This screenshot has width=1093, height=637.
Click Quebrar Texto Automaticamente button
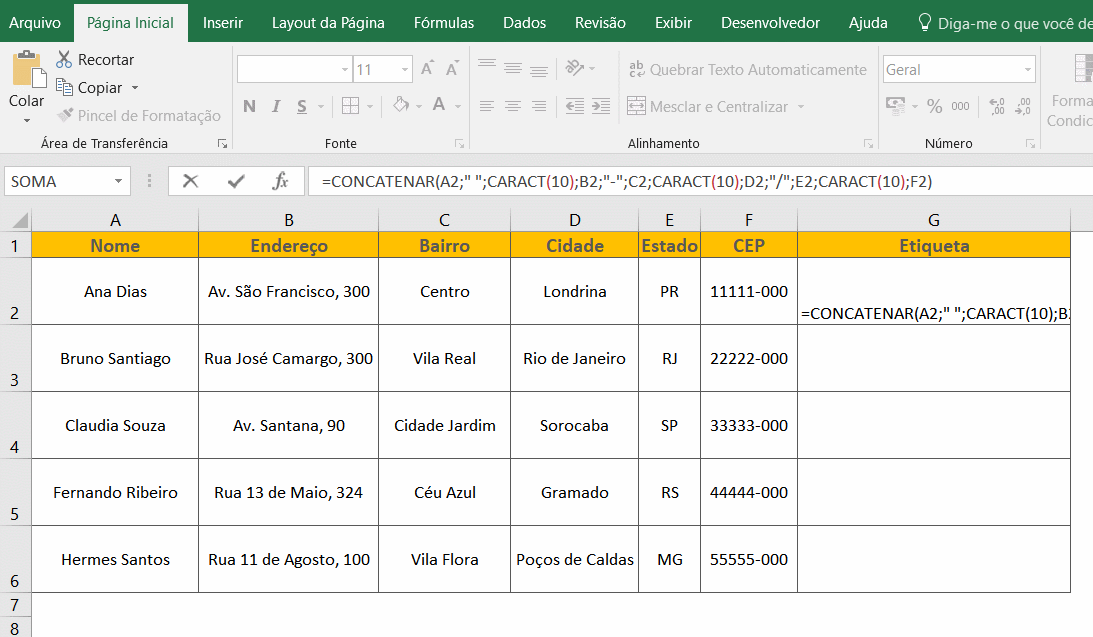pos(747,70)
